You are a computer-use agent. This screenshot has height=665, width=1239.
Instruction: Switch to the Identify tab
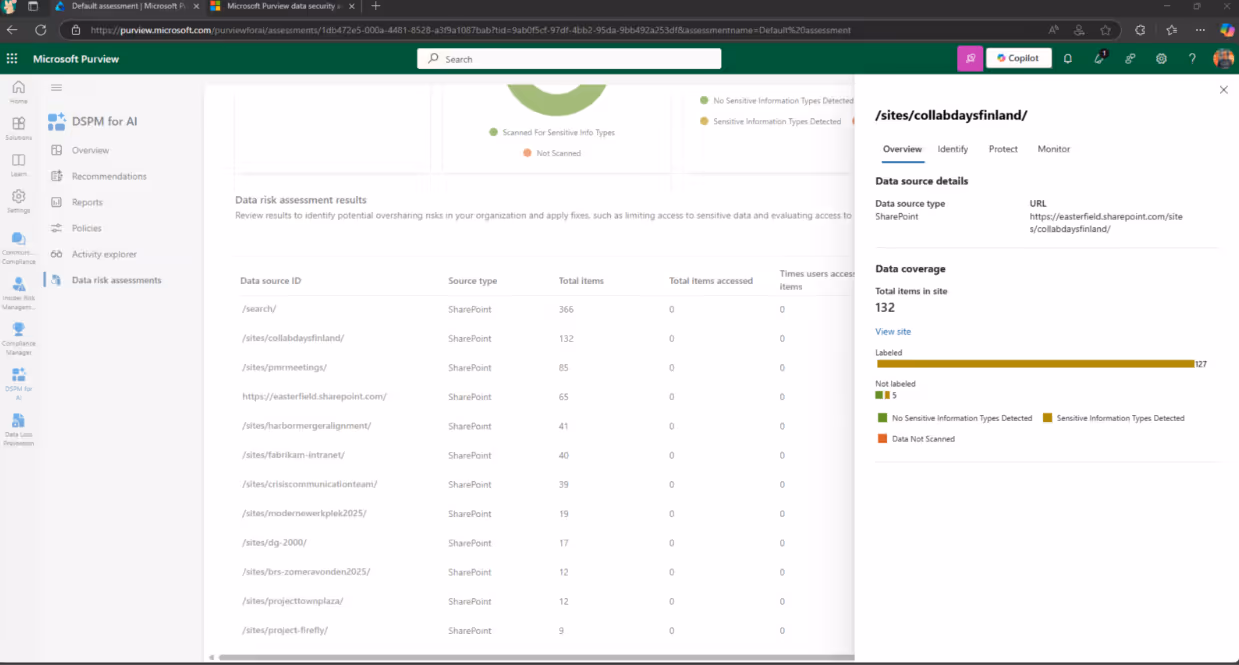point(953,149)
